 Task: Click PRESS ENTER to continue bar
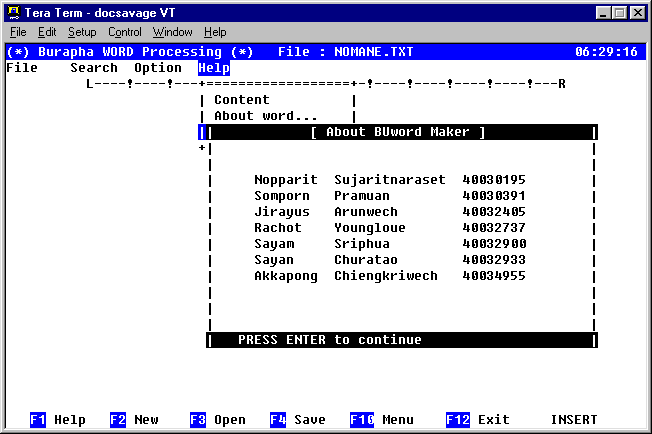402,340
